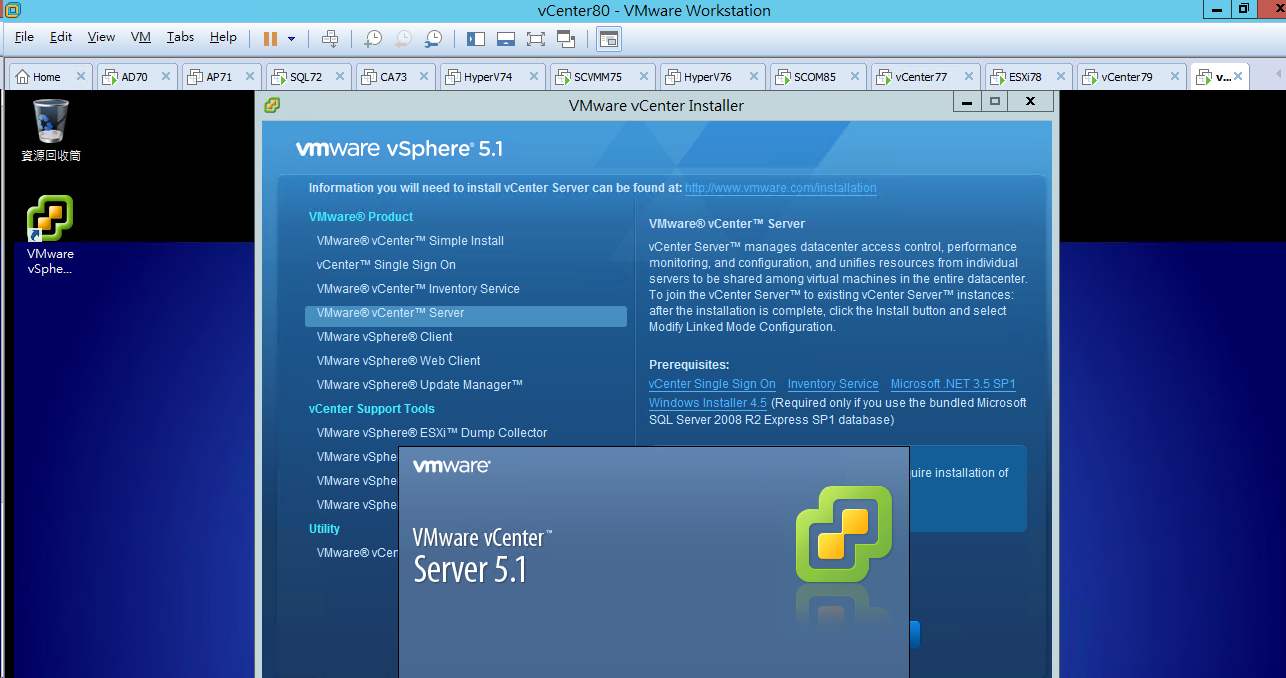This screenshot has height=678, width=1286.
Task: Open the Help menu
Action: pos(223,37)
